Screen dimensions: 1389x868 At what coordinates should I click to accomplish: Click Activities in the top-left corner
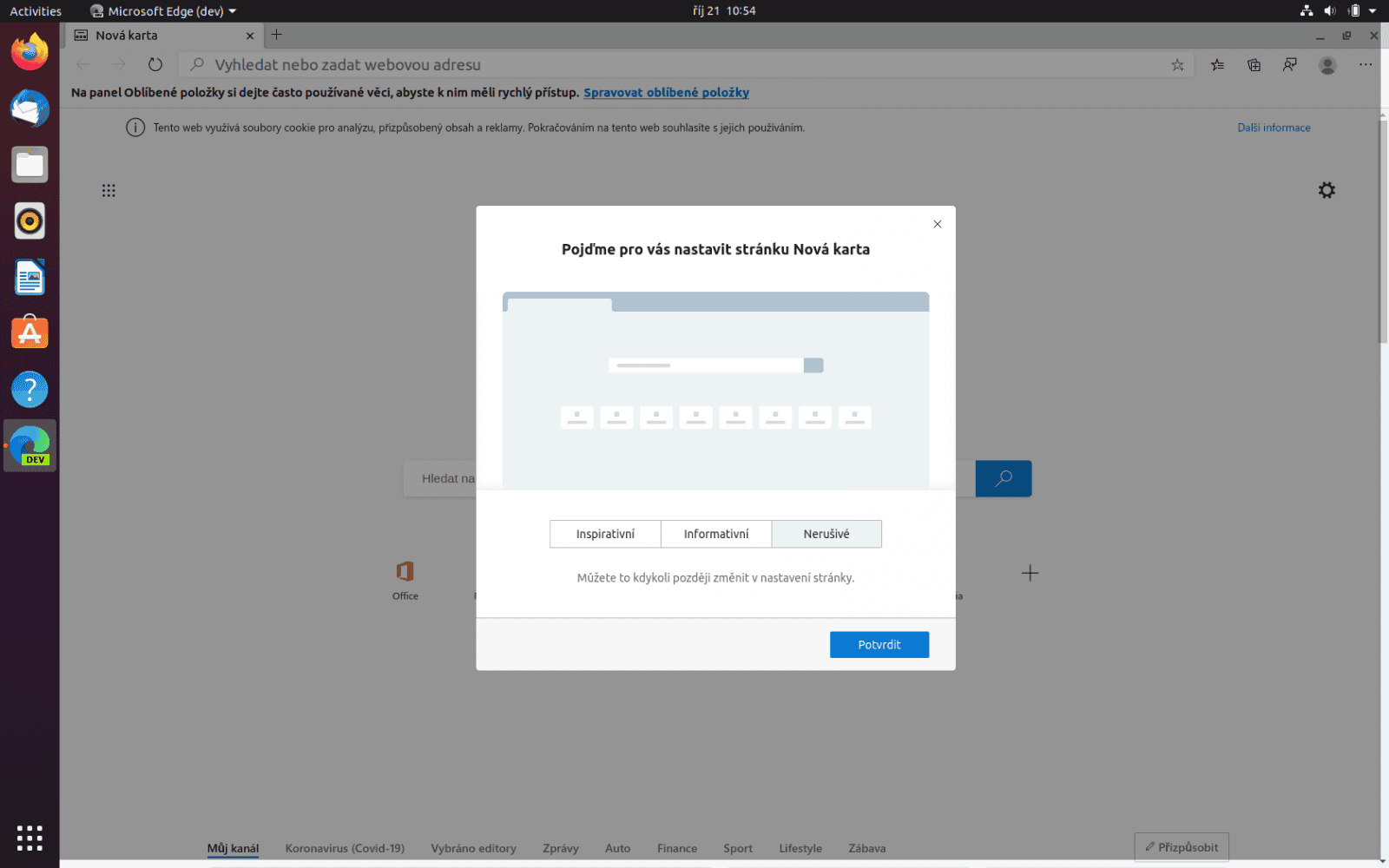coord(36,10)
